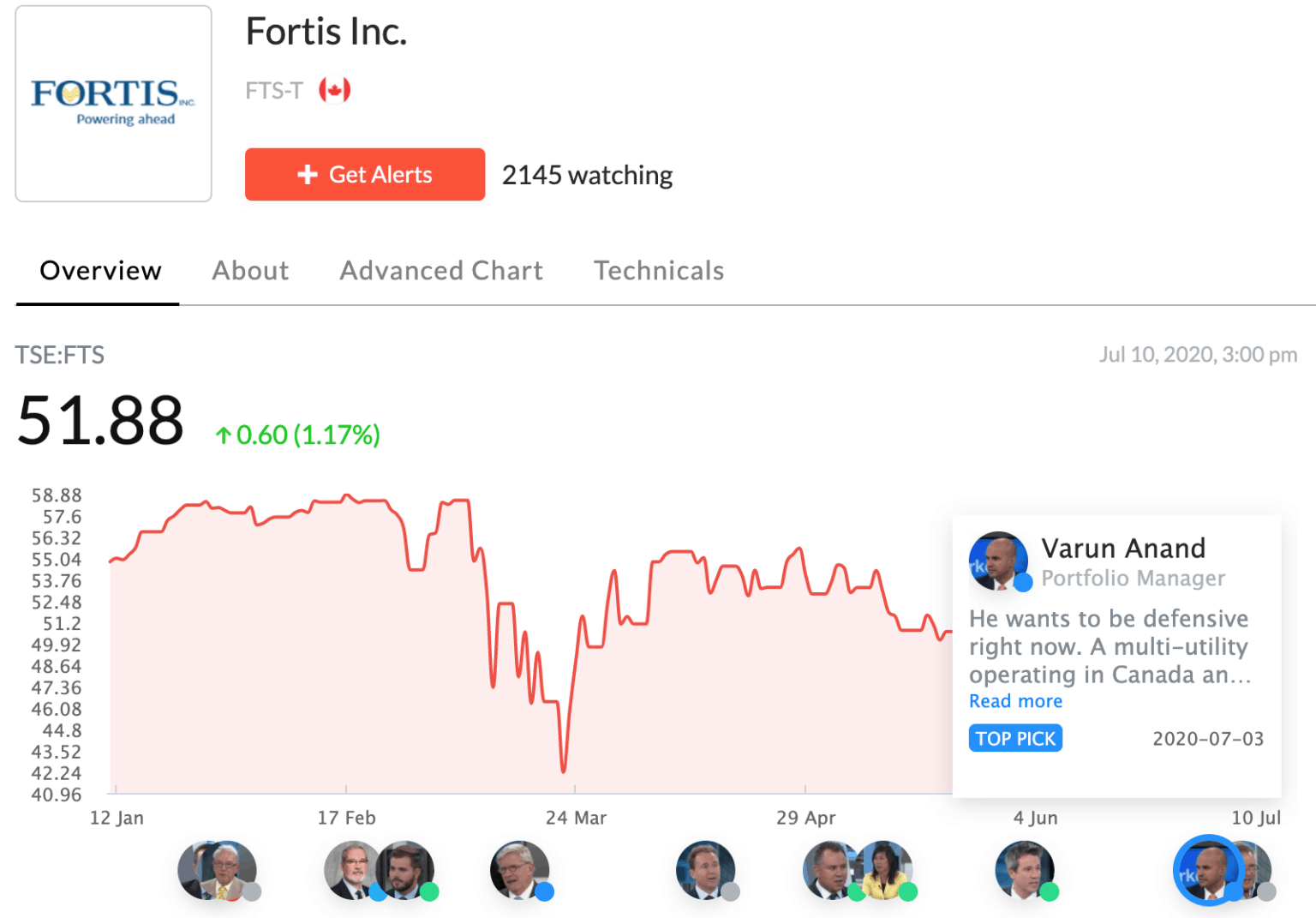Click the expert avatar near the 4 Jun label
1316x918 pixels.
(1025, 870)
